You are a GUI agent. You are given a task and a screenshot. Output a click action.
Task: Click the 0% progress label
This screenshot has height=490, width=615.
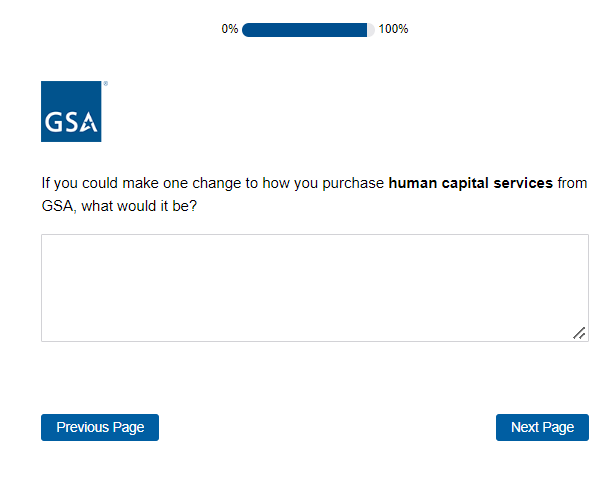point(230,30)
